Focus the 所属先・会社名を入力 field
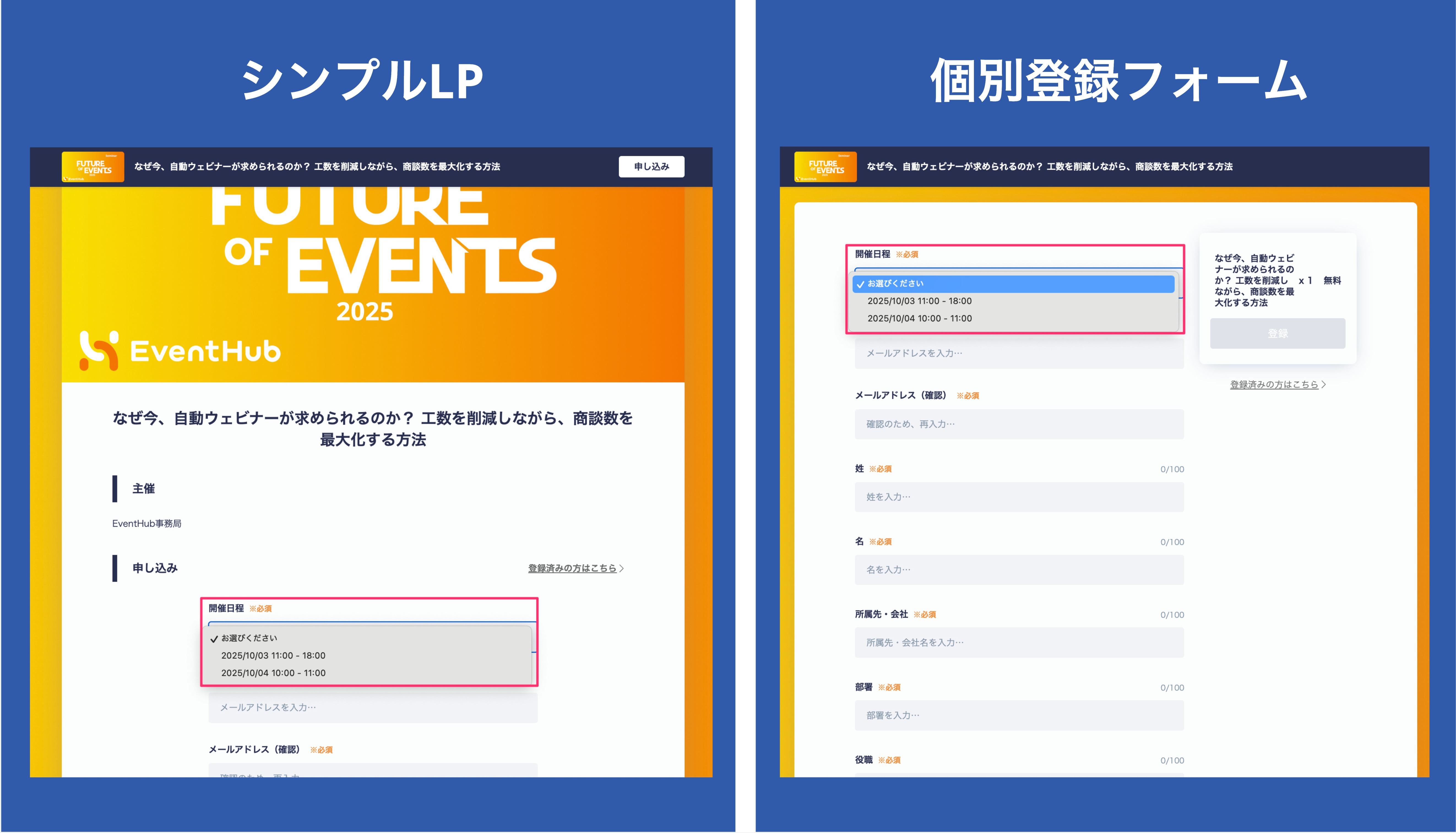 click(x=1019, y=642)
